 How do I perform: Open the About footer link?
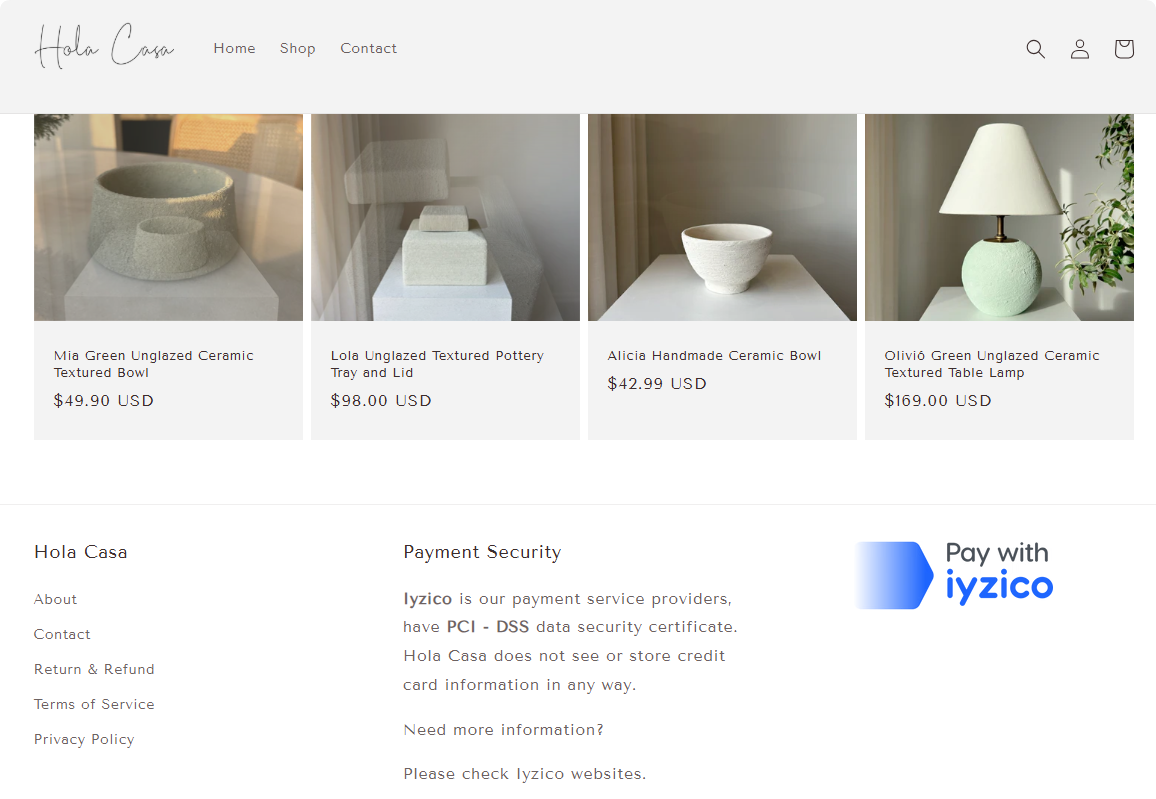pos(55,599)
